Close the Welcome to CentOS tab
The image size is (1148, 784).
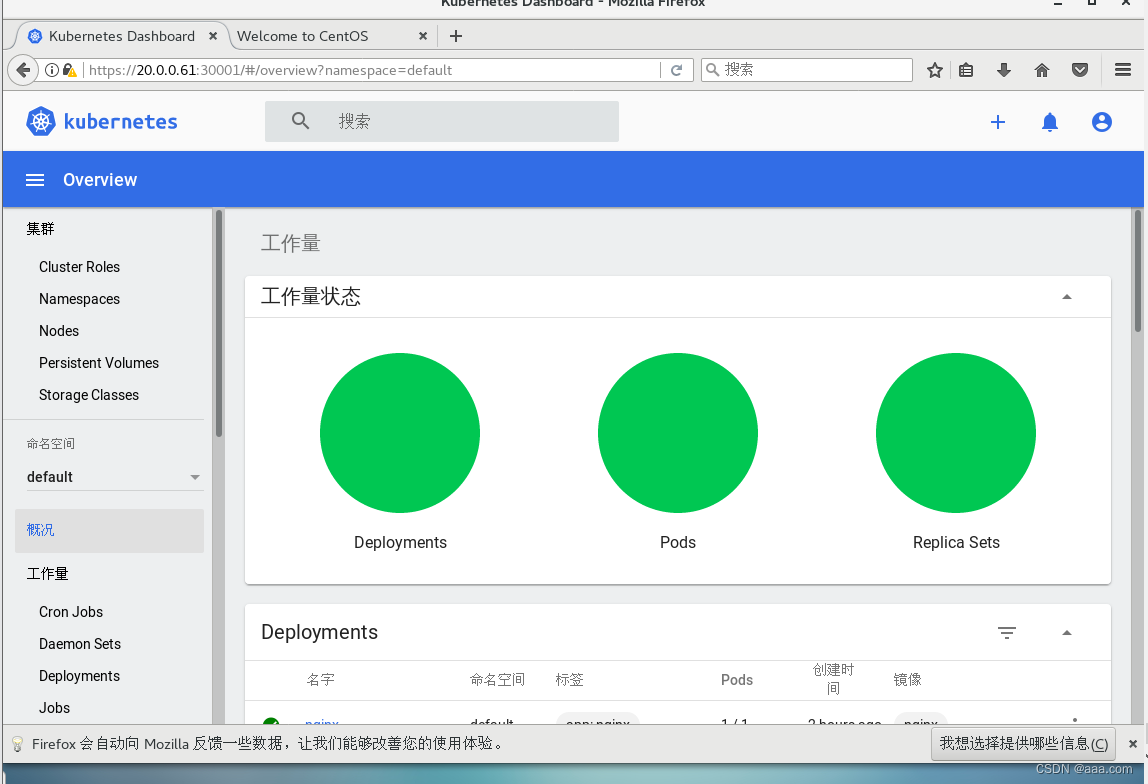422,36
